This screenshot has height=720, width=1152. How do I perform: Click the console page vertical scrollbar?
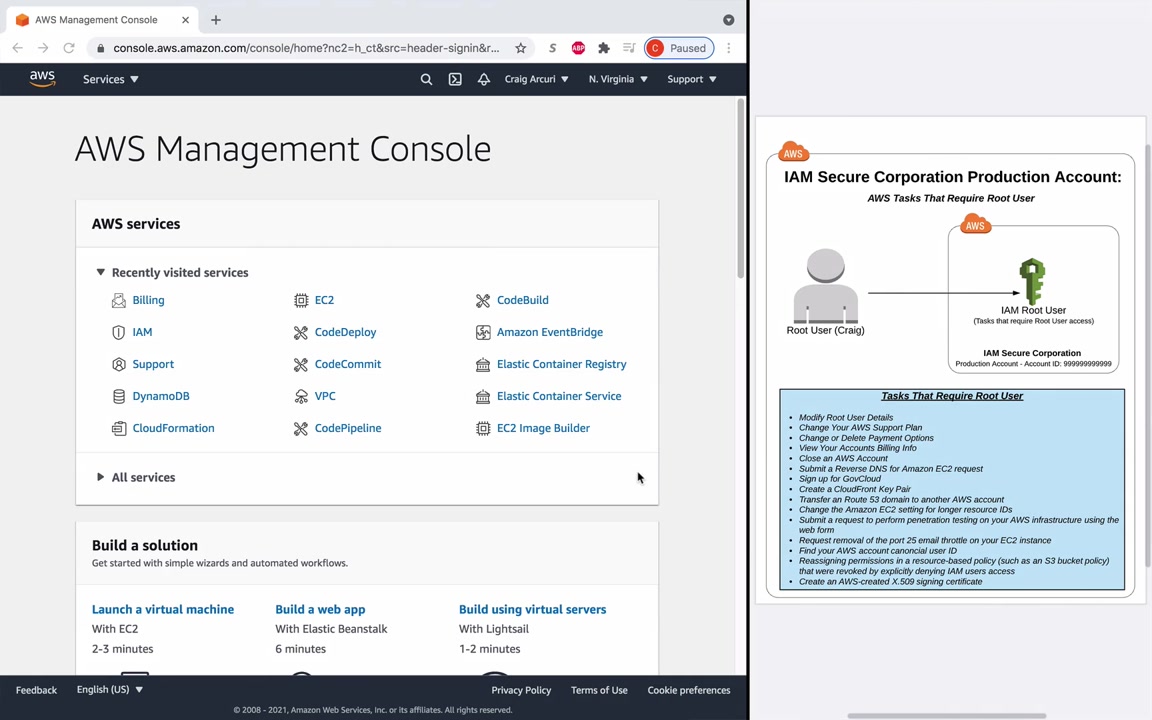[x=741, y=189]
